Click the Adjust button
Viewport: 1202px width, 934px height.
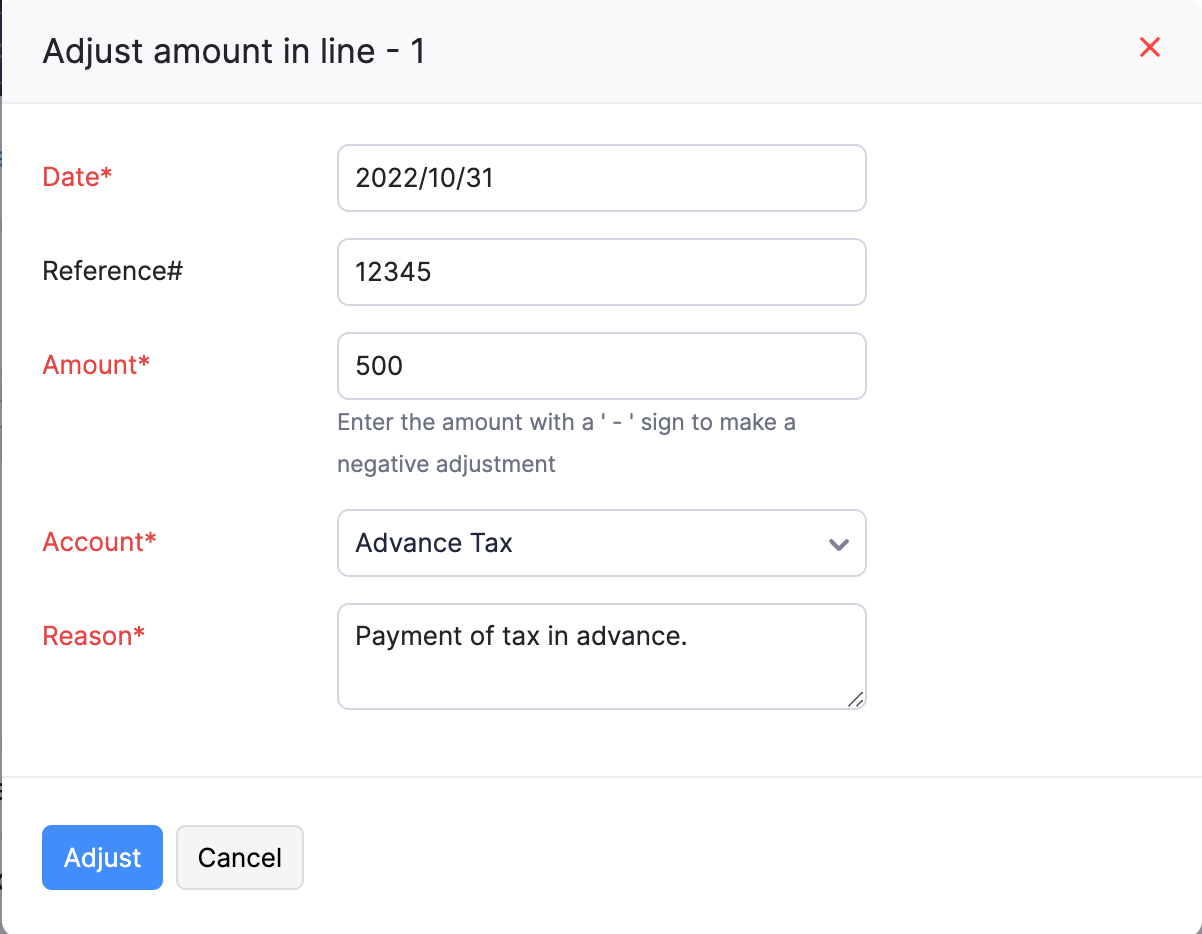[102, 857]
